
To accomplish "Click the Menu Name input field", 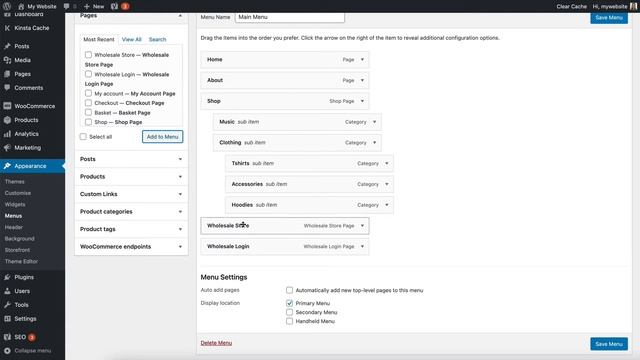I will (290, 17).
